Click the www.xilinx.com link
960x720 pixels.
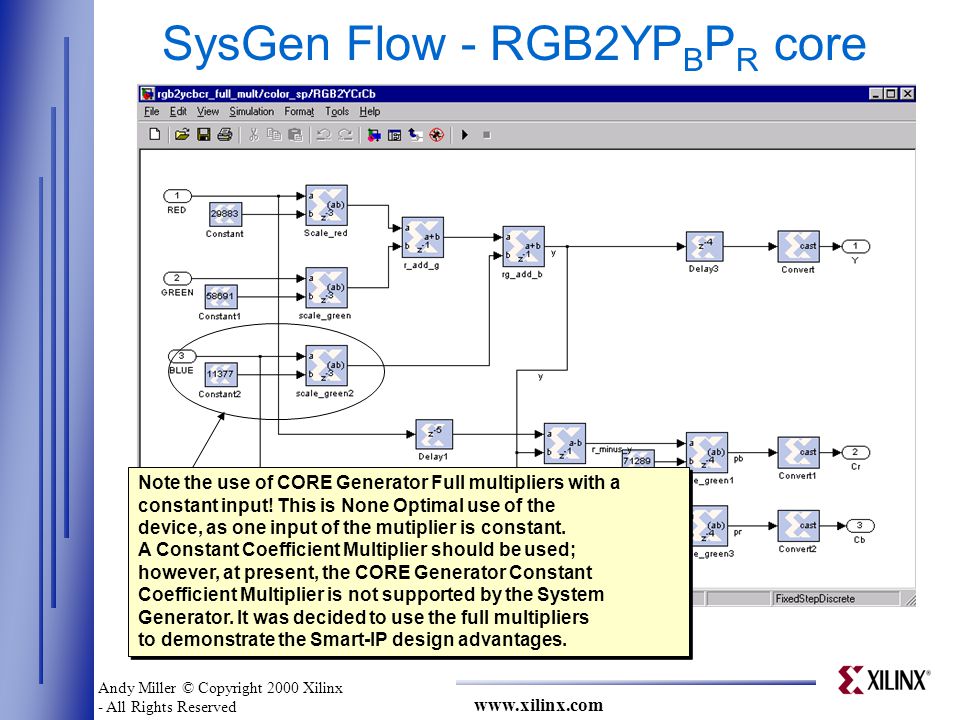pyautogui.click(x=539, y=705)
